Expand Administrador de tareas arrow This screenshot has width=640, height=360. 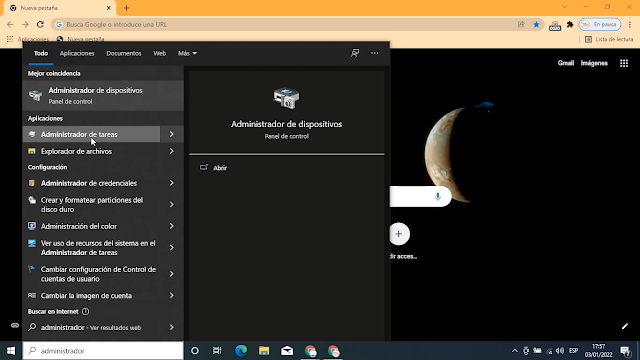[x=172, y=134]
